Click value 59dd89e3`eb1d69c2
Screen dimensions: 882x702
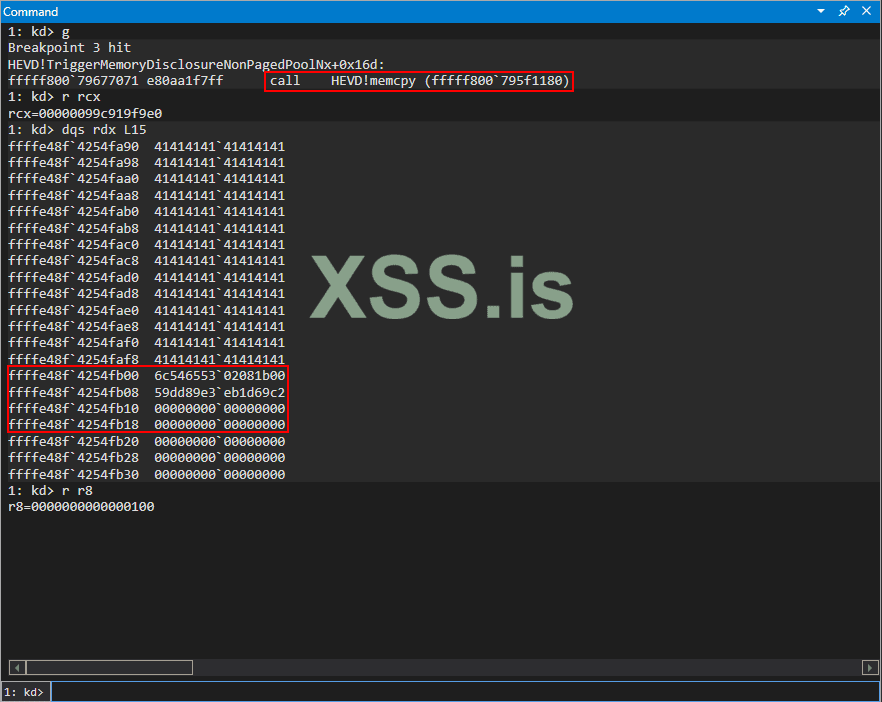pyautogui.click(x=219, y=392)
